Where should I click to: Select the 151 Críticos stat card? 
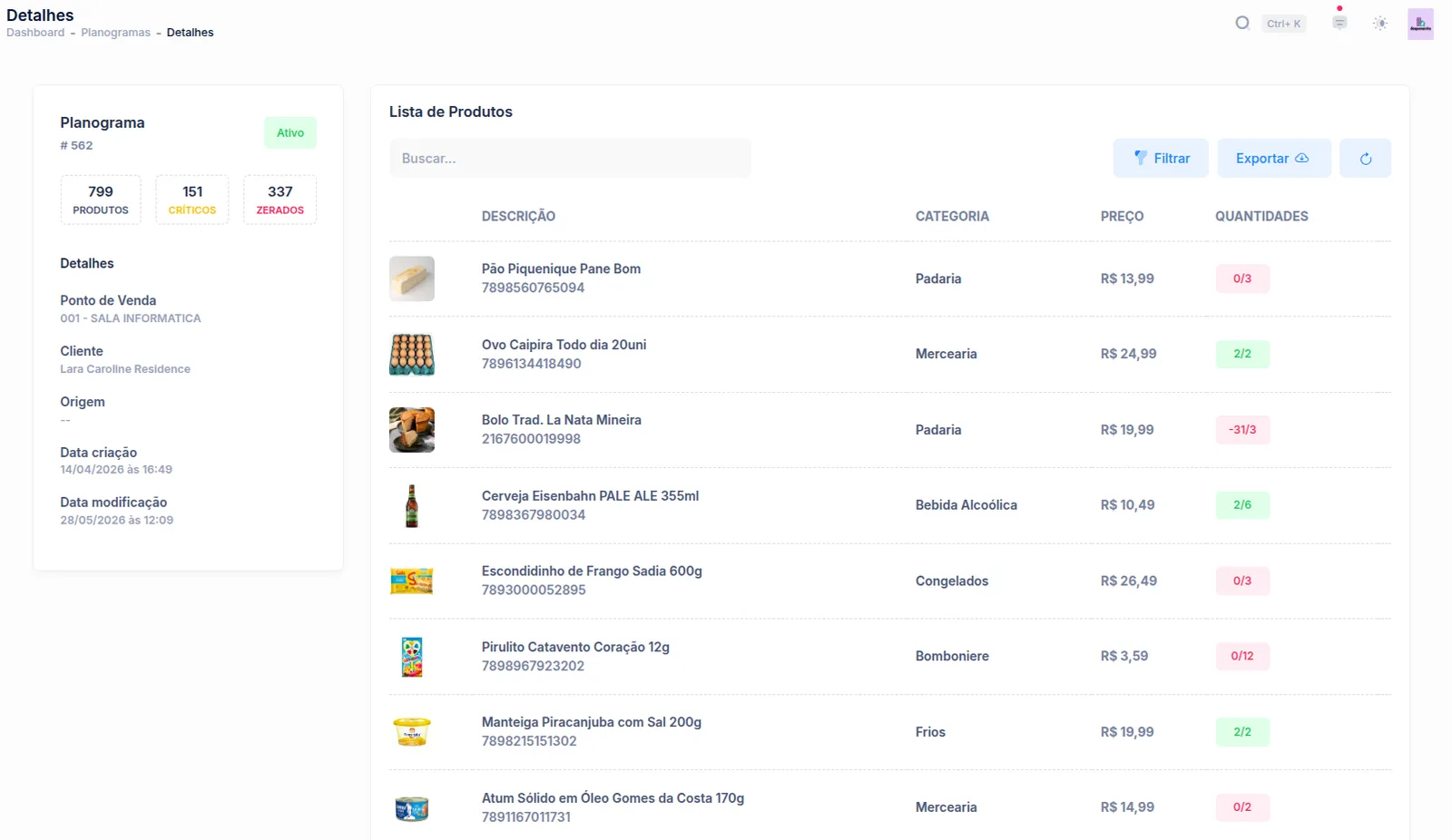192,200
